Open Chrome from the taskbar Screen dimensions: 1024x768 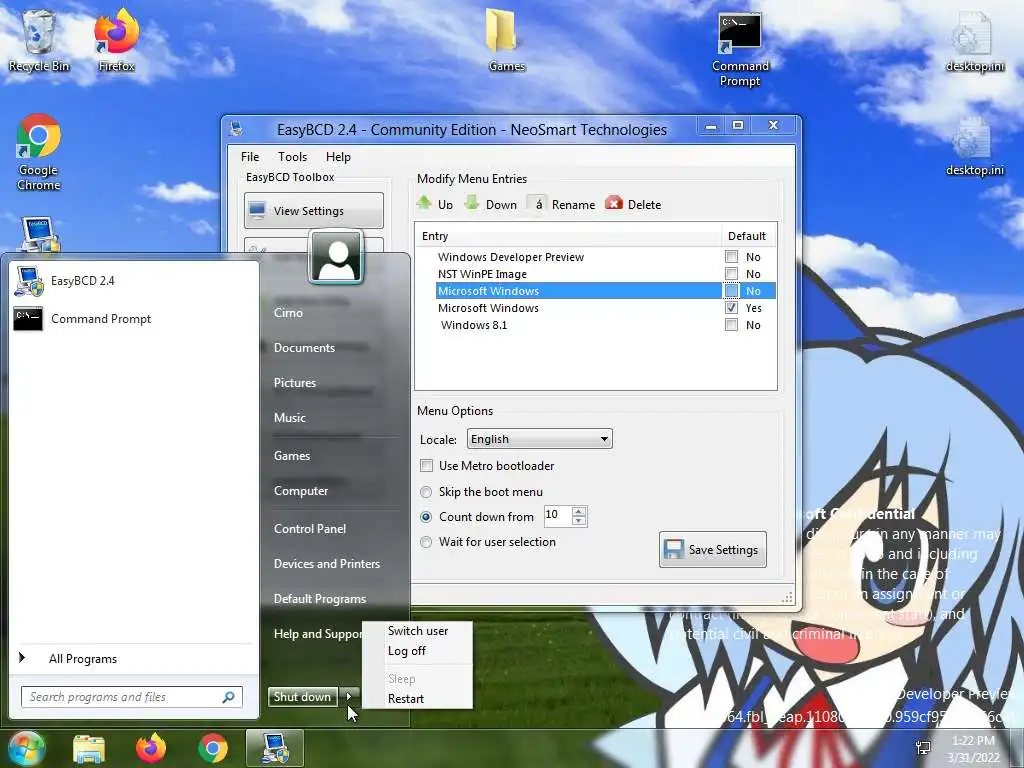[x=213, y=749]
